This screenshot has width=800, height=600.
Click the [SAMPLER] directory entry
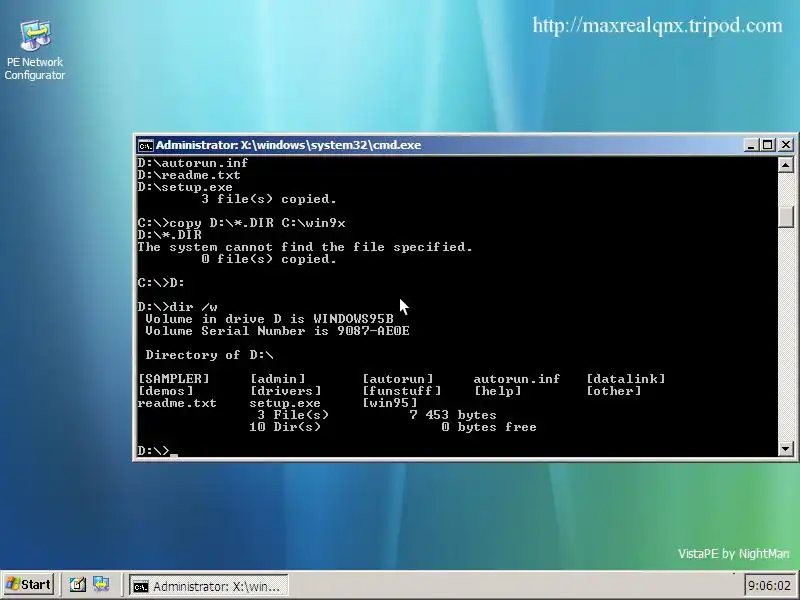[x=173, y=379]
